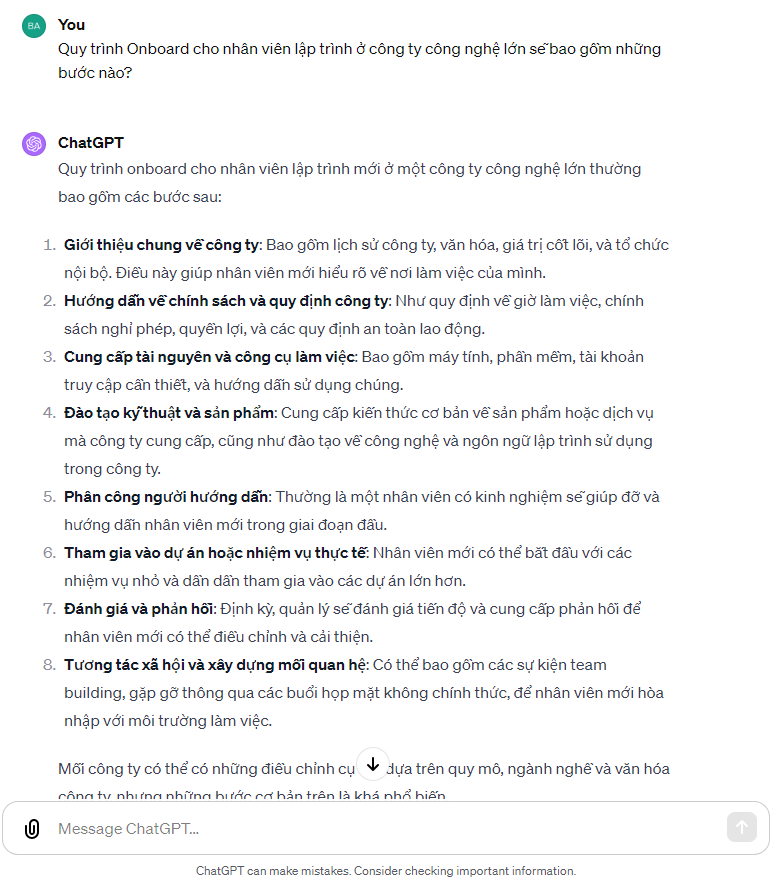Click the "ChatGPT" sender name

click(91, 143)
